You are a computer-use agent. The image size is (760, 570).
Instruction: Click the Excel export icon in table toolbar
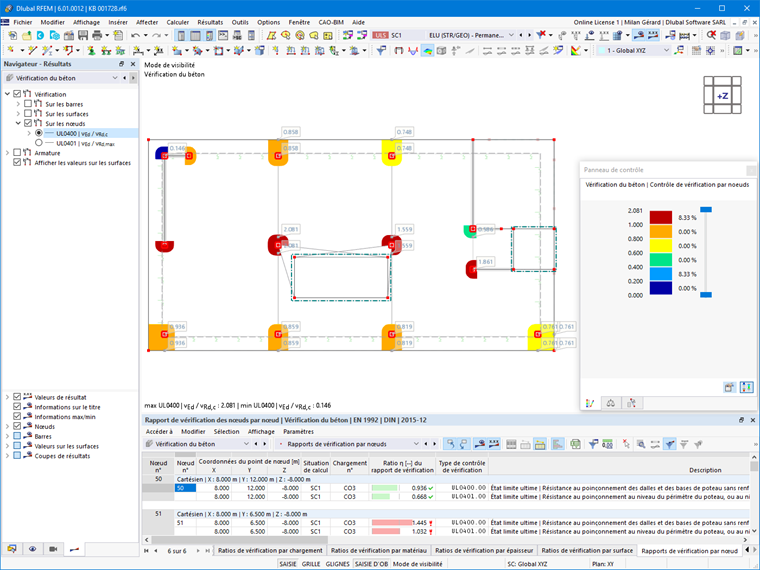(575, 444)
